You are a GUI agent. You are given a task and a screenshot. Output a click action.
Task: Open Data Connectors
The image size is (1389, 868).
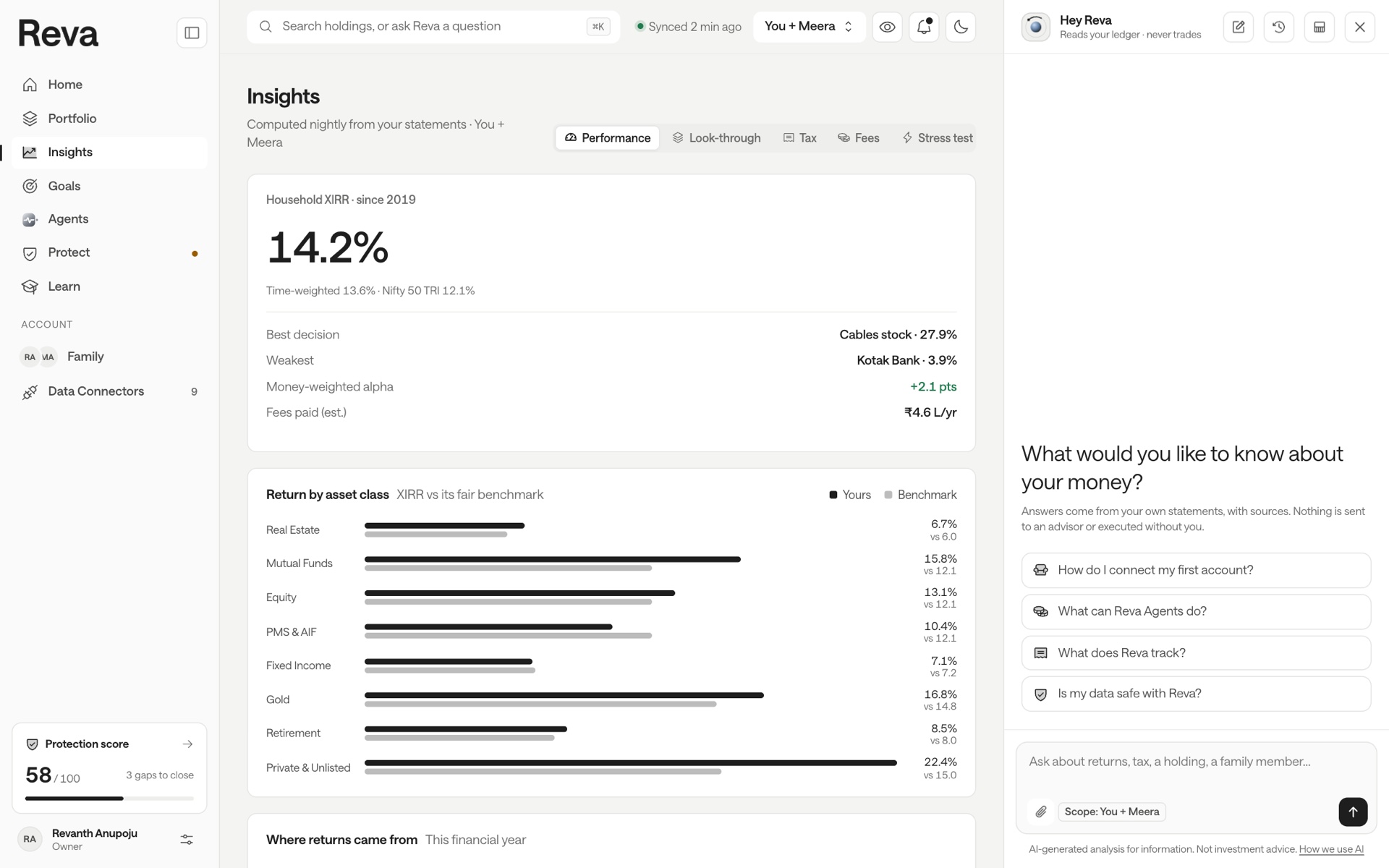click(x=109, y=391)
